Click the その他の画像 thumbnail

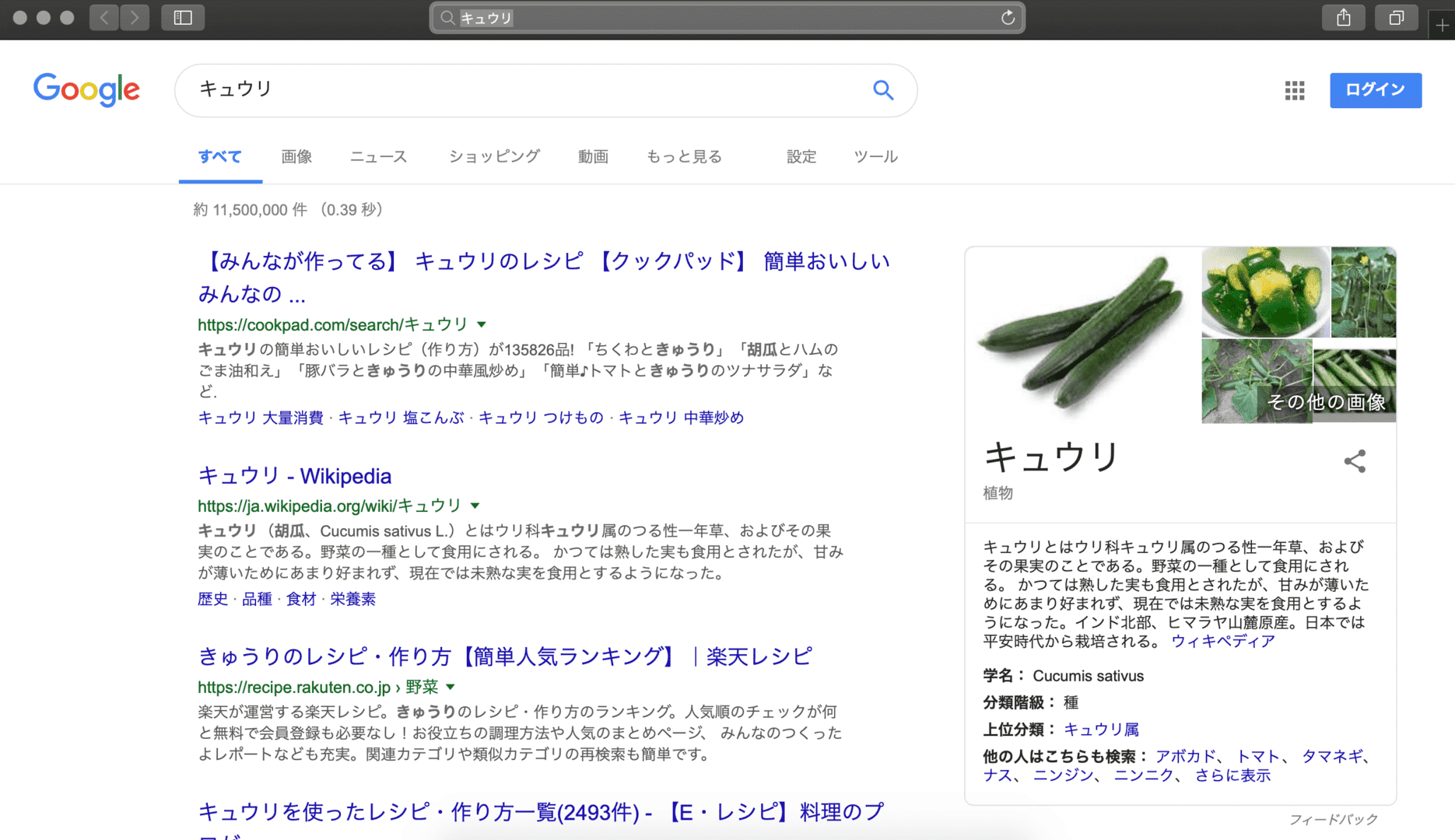click(x=1354, y=386)
